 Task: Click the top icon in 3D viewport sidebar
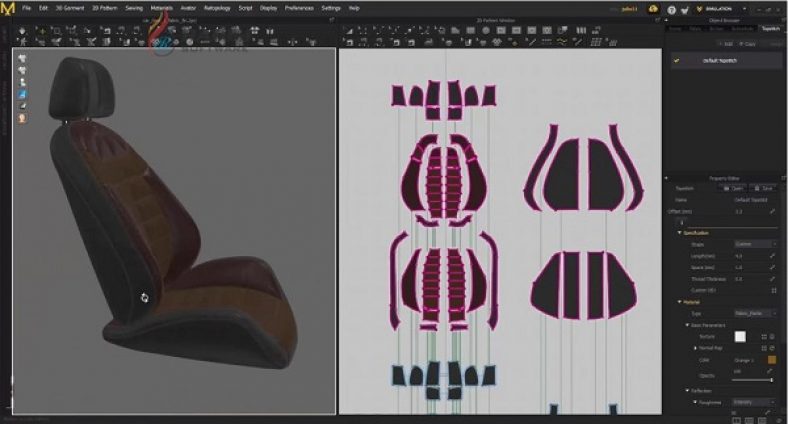pyautogui.click(x=22, y=59)
